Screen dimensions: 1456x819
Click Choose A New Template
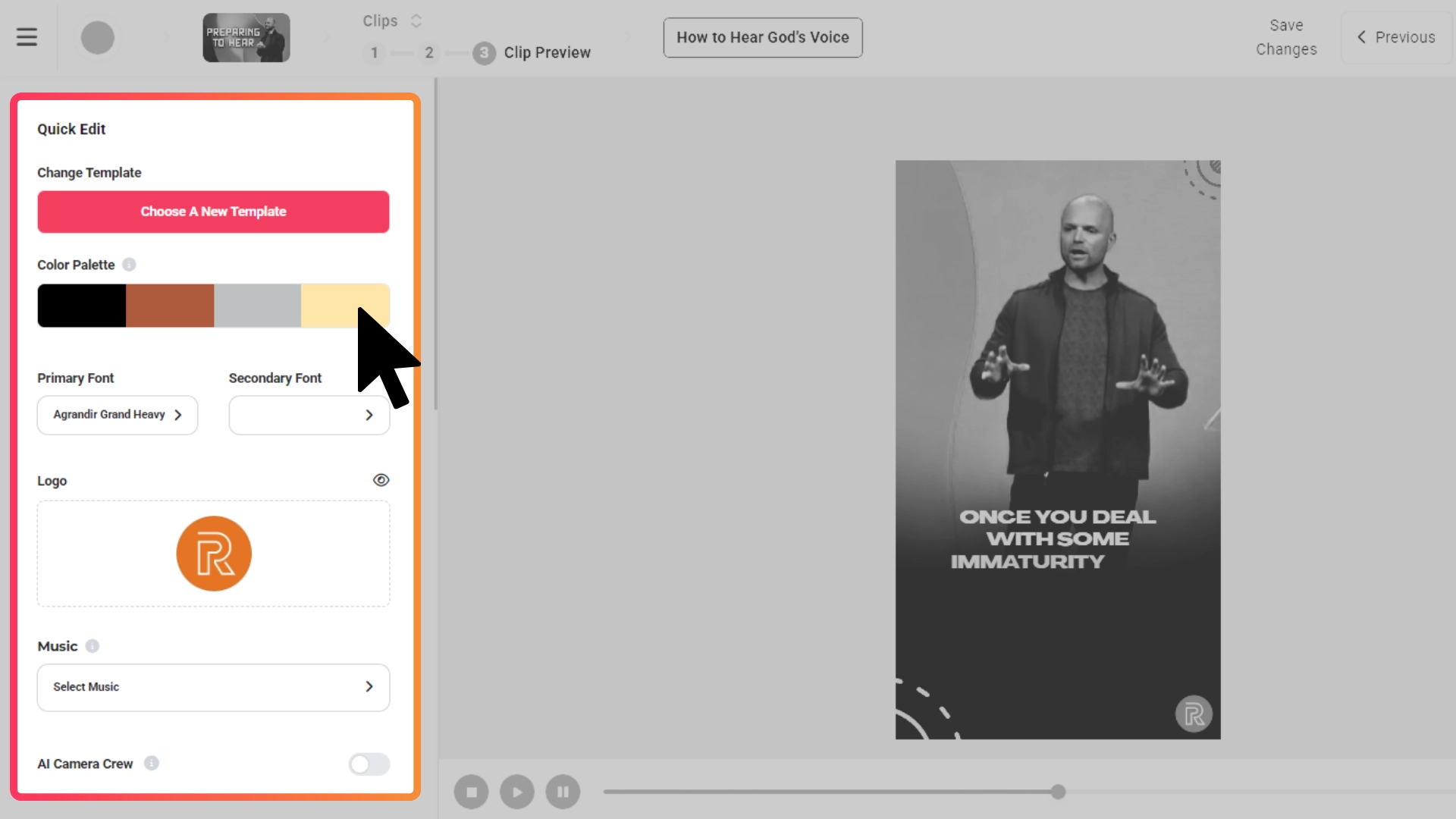coord(213,212)
